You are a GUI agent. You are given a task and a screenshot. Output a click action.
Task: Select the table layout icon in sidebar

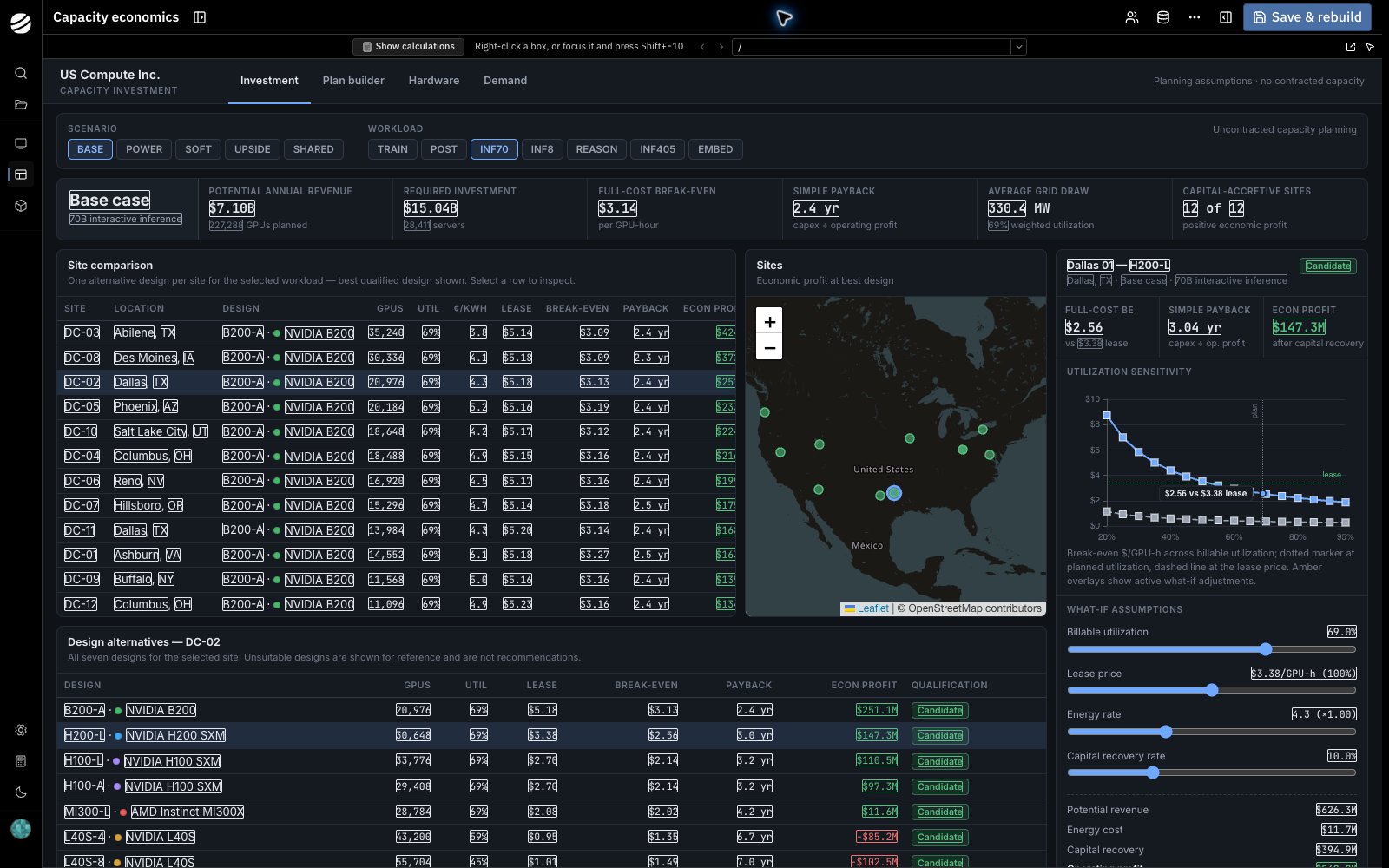21,174
